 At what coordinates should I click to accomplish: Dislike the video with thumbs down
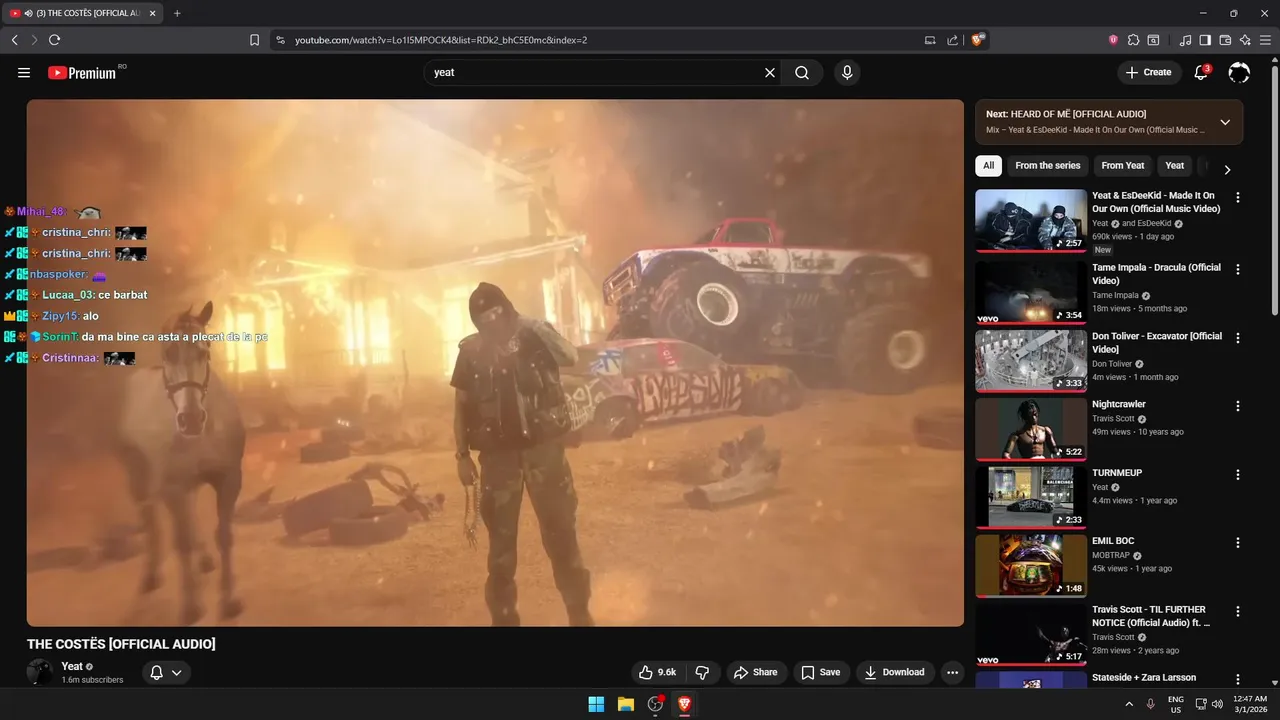click(x=702, y=672)
